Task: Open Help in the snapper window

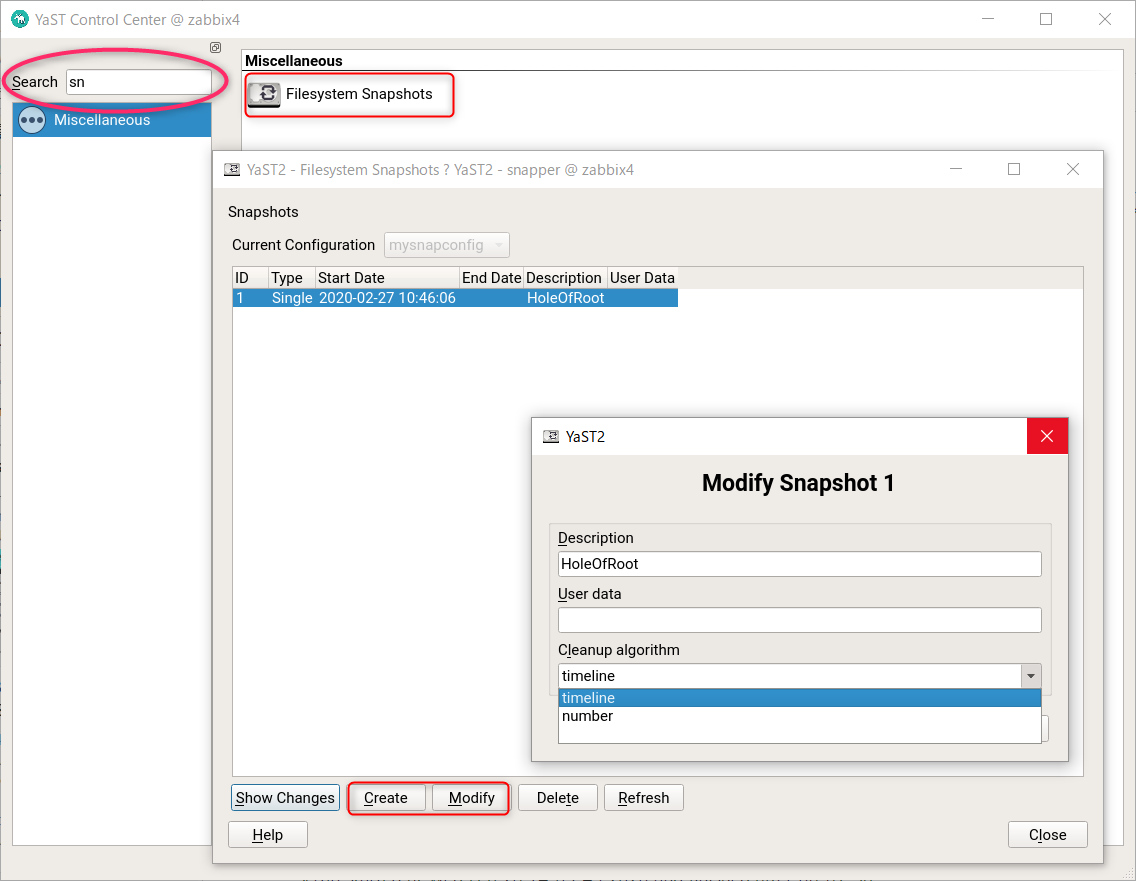Action: [x=267, y=835]
